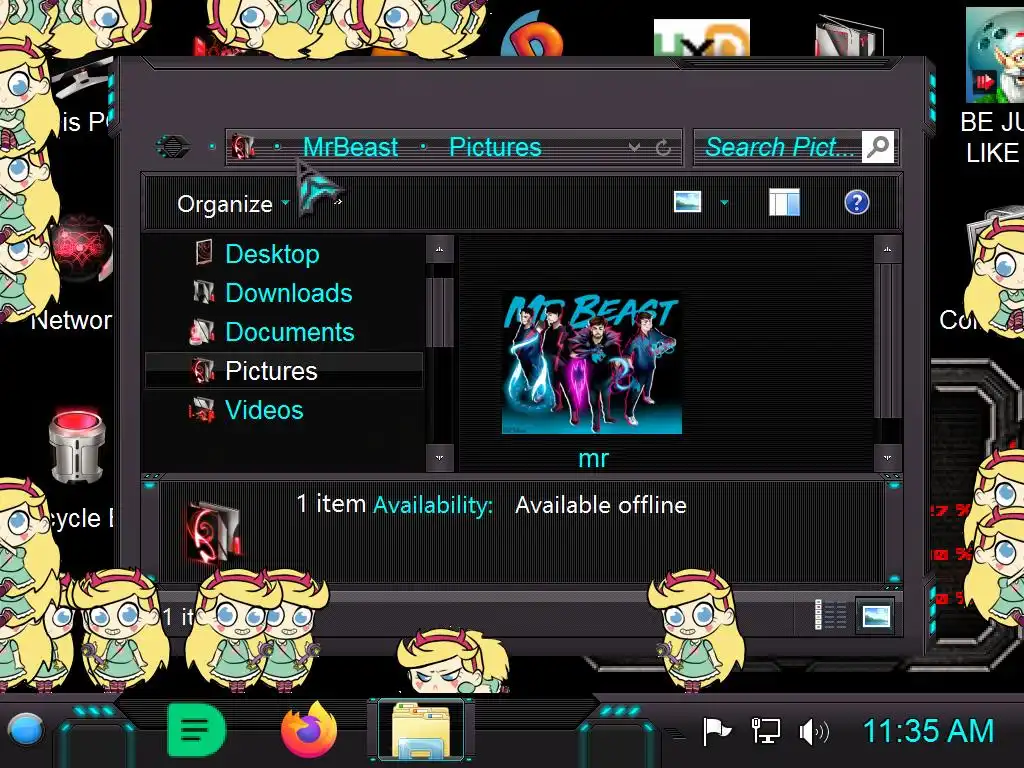The height and width of the screenshot is (768, 1024).
Task: Click the Network desktop icon
Action: [x=80, y=248]
